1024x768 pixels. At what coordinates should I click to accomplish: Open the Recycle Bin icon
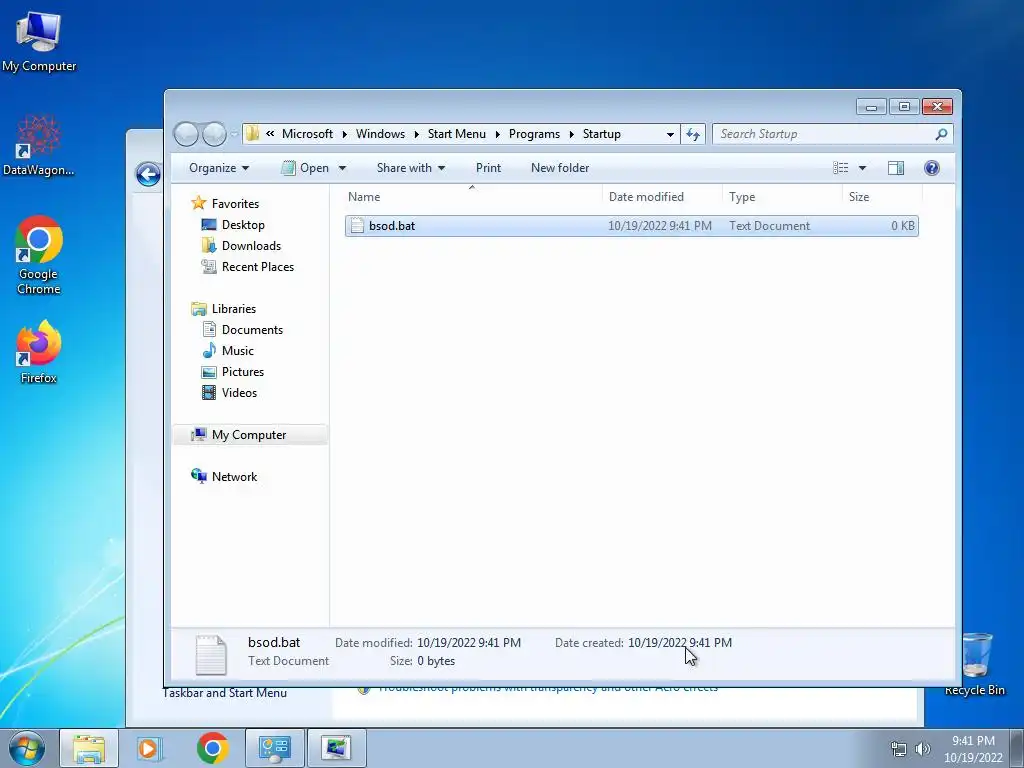click(x=975, y=662)
